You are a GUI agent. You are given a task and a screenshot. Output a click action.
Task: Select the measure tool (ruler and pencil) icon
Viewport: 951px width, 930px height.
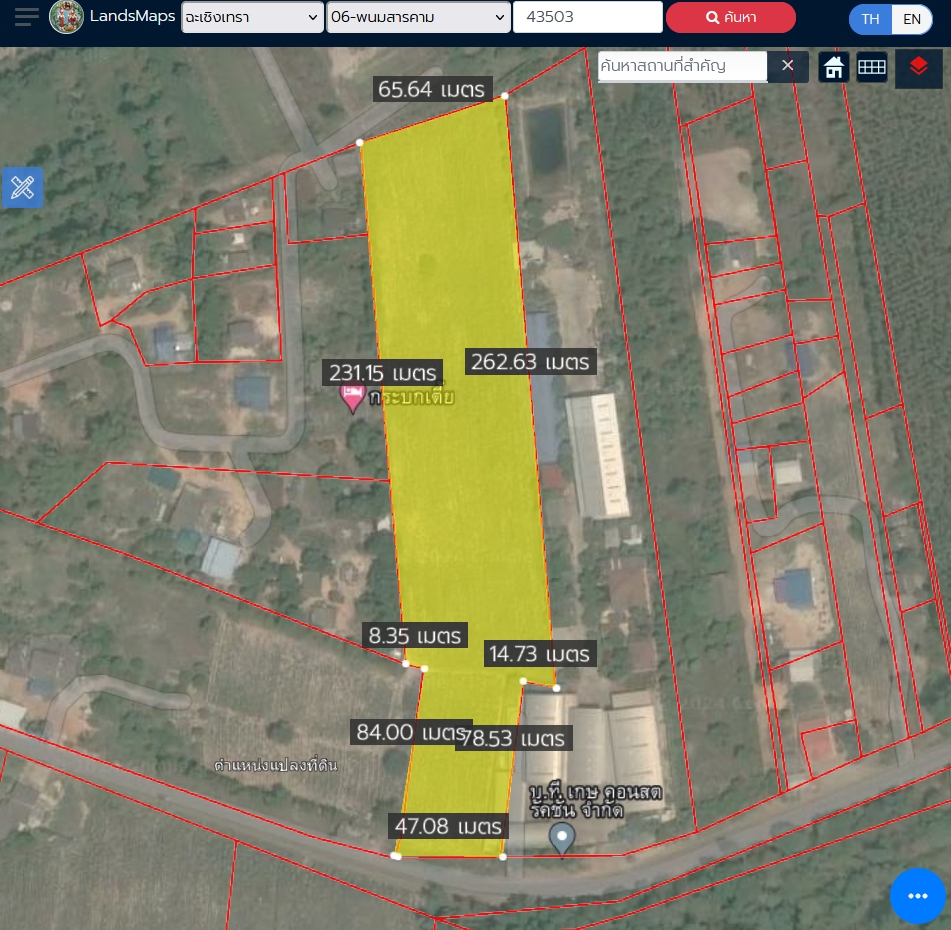[x=22, y=187]
